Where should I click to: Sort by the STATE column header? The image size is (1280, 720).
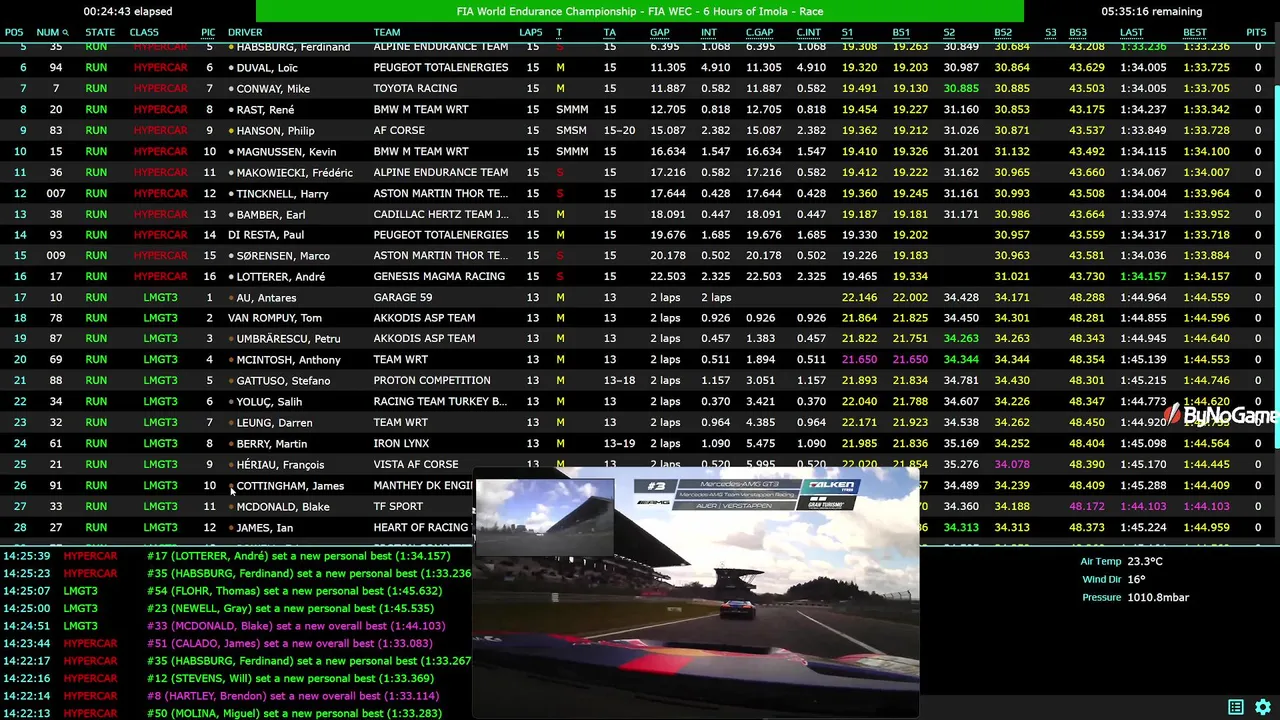click(100, 32)
